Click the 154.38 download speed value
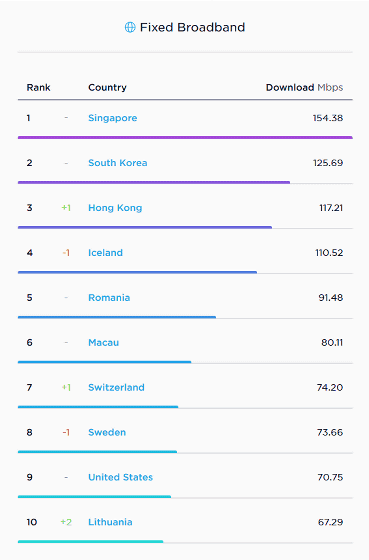 click(328, 118)
